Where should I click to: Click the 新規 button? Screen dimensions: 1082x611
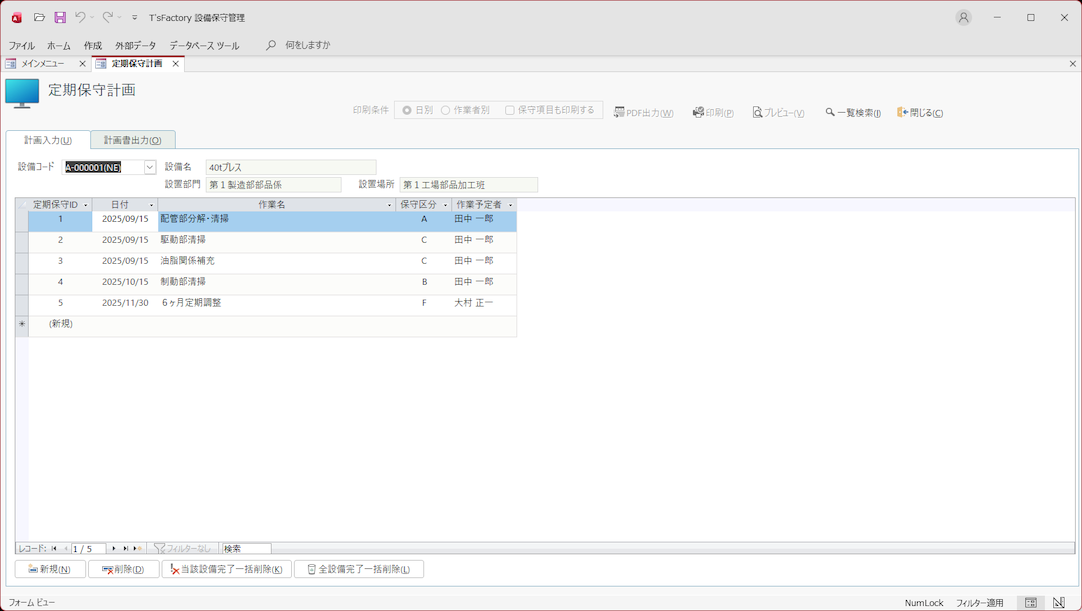tap(50, 569)
